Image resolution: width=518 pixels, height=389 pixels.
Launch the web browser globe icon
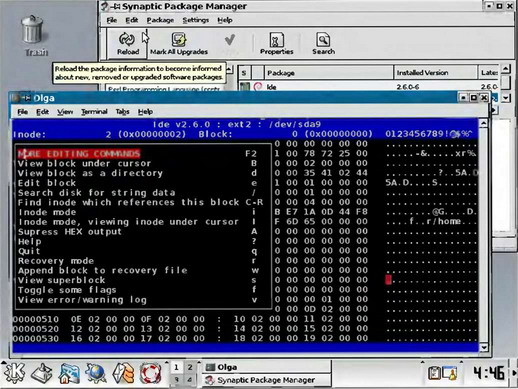[95, 373]
